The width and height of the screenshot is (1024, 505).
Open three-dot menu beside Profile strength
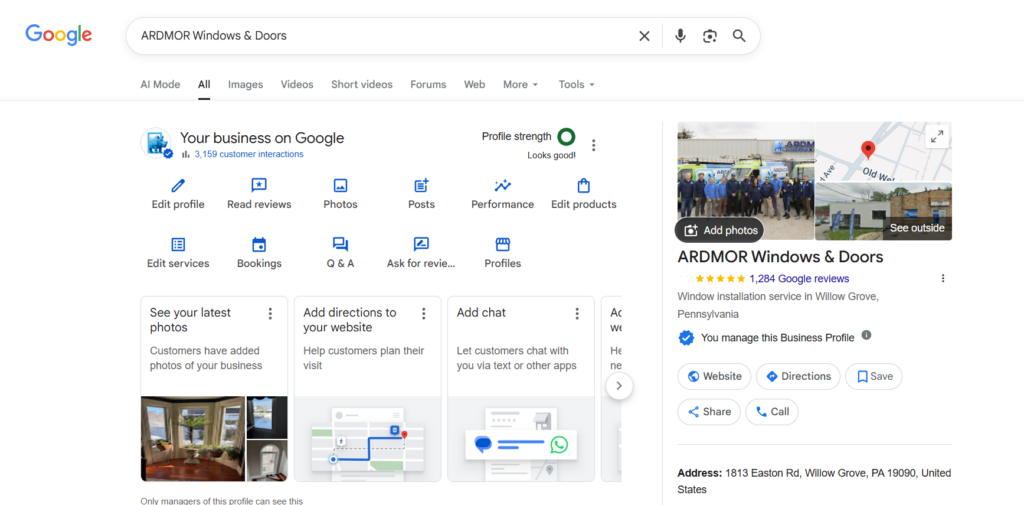(x=594, y=146)
